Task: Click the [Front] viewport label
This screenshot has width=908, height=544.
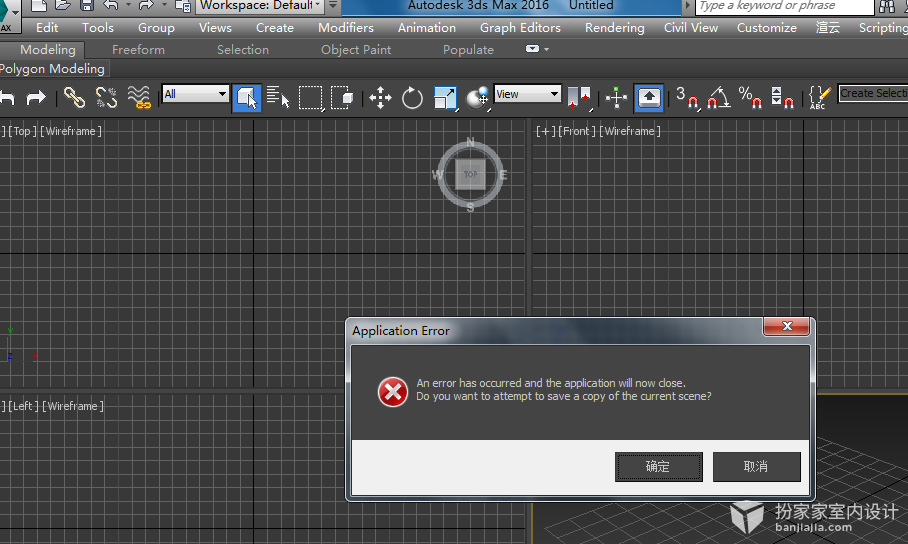Action: tap(576, 132)
